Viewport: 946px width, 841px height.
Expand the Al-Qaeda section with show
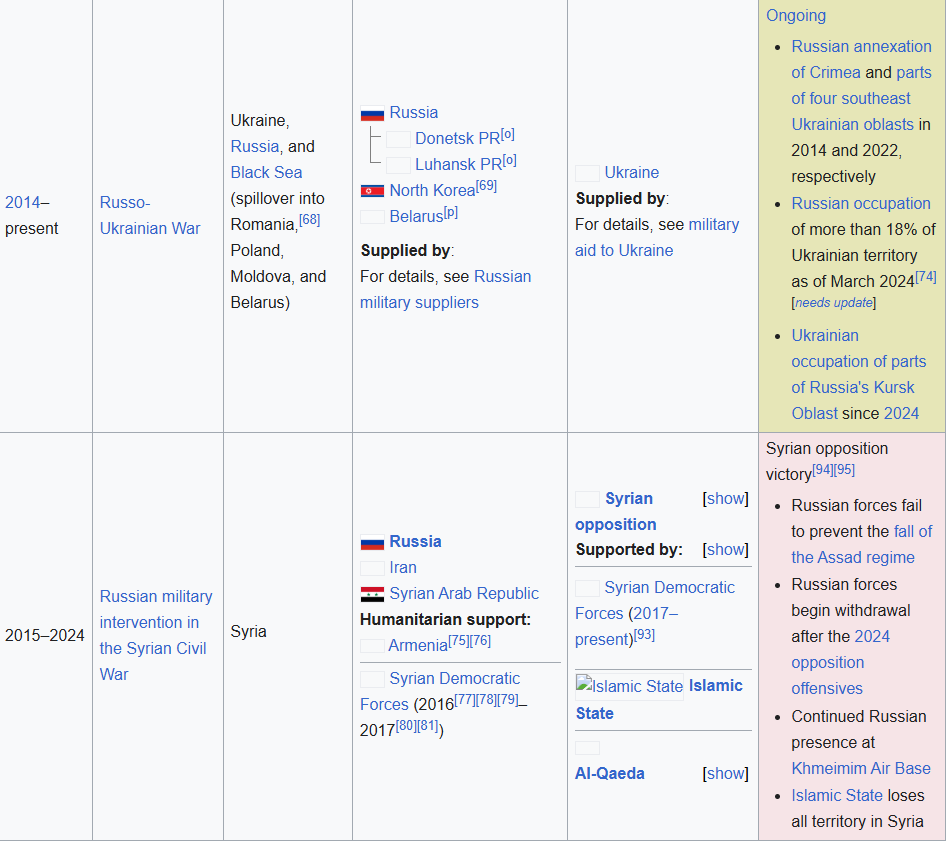click(x=726, y=773)
